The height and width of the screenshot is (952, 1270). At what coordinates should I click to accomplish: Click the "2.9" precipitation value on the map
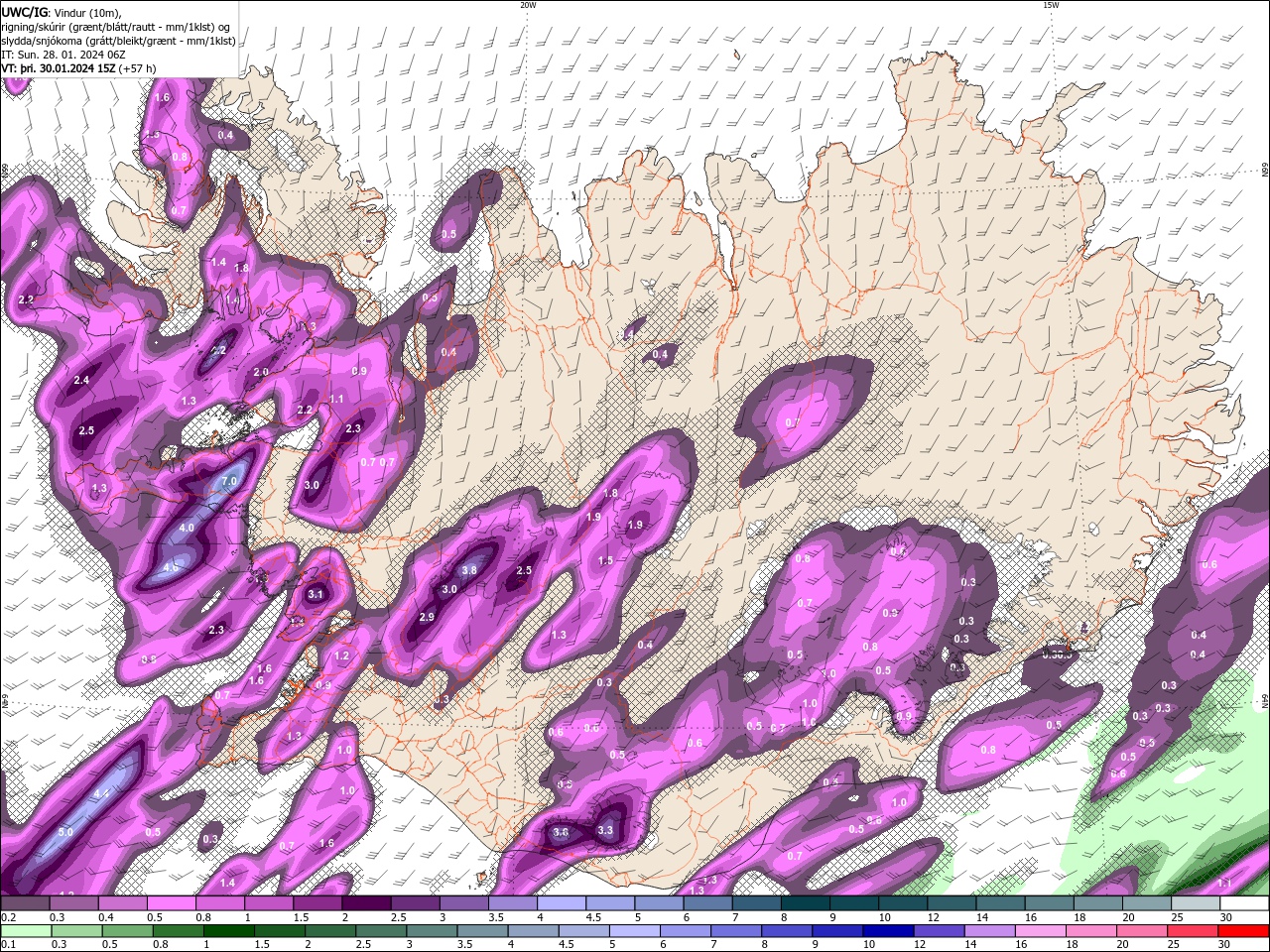click(428, 617)
